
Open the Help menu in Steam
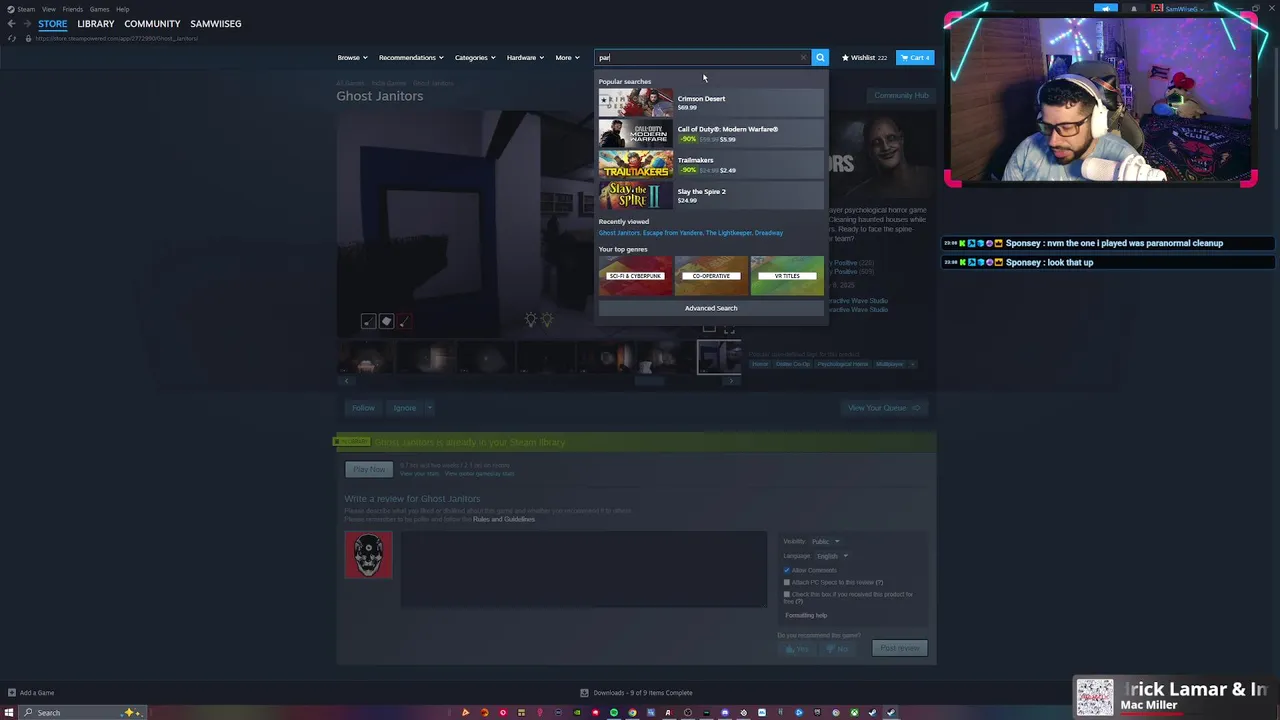coord(122,9)
